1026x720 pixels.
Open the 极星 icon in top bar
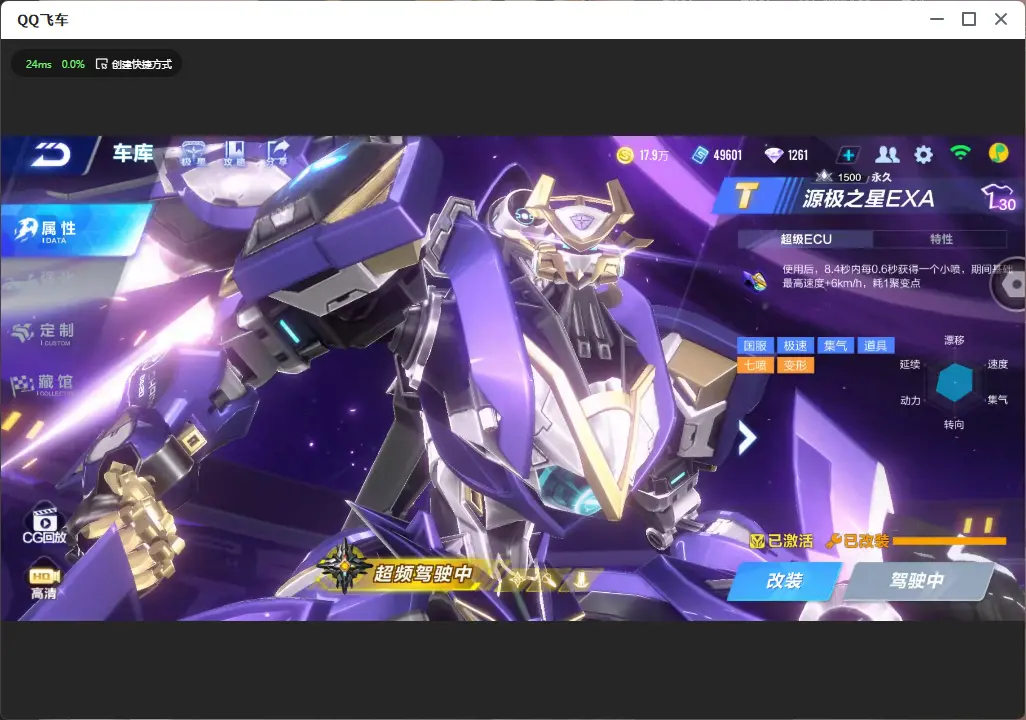pyautogui.click(x=192, y=153)
